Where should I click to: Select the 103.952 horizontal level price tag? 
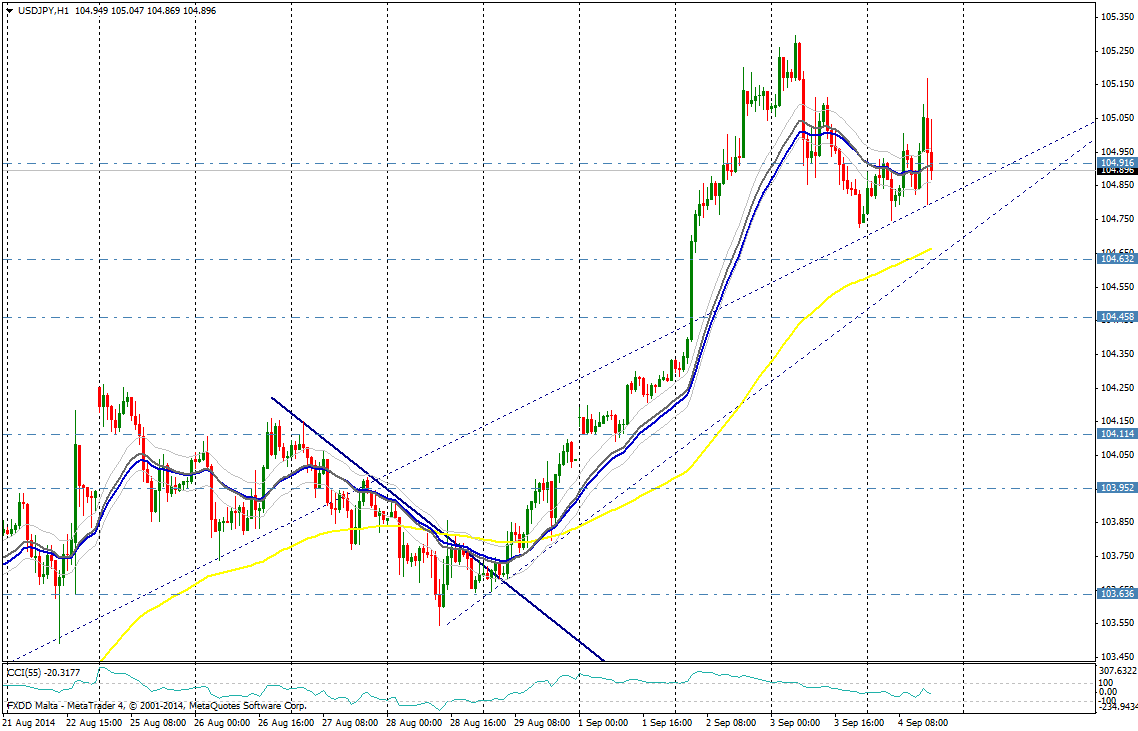point(1117,488)
